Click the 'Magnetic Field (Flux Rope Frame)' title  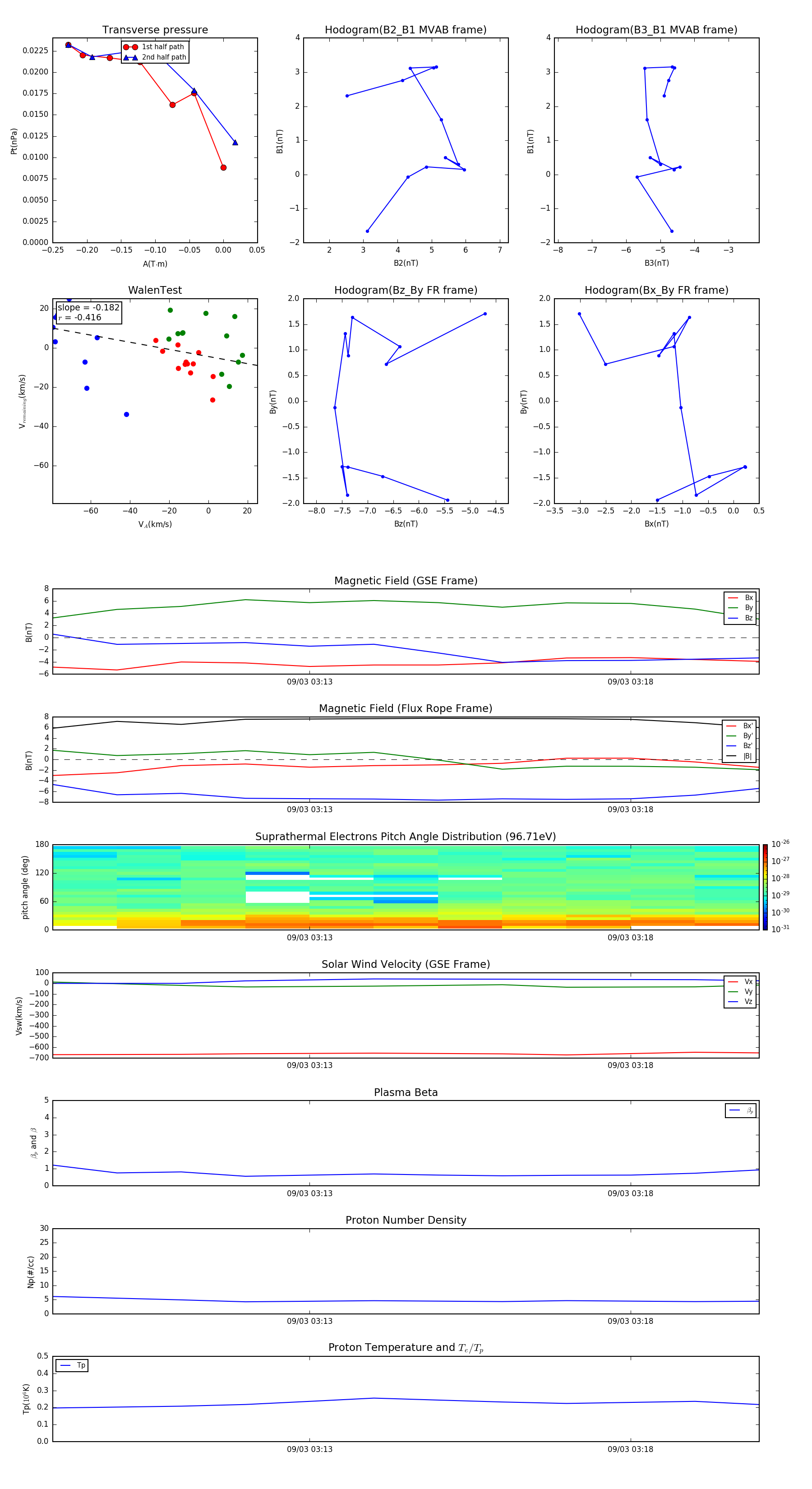pos(406,709)
